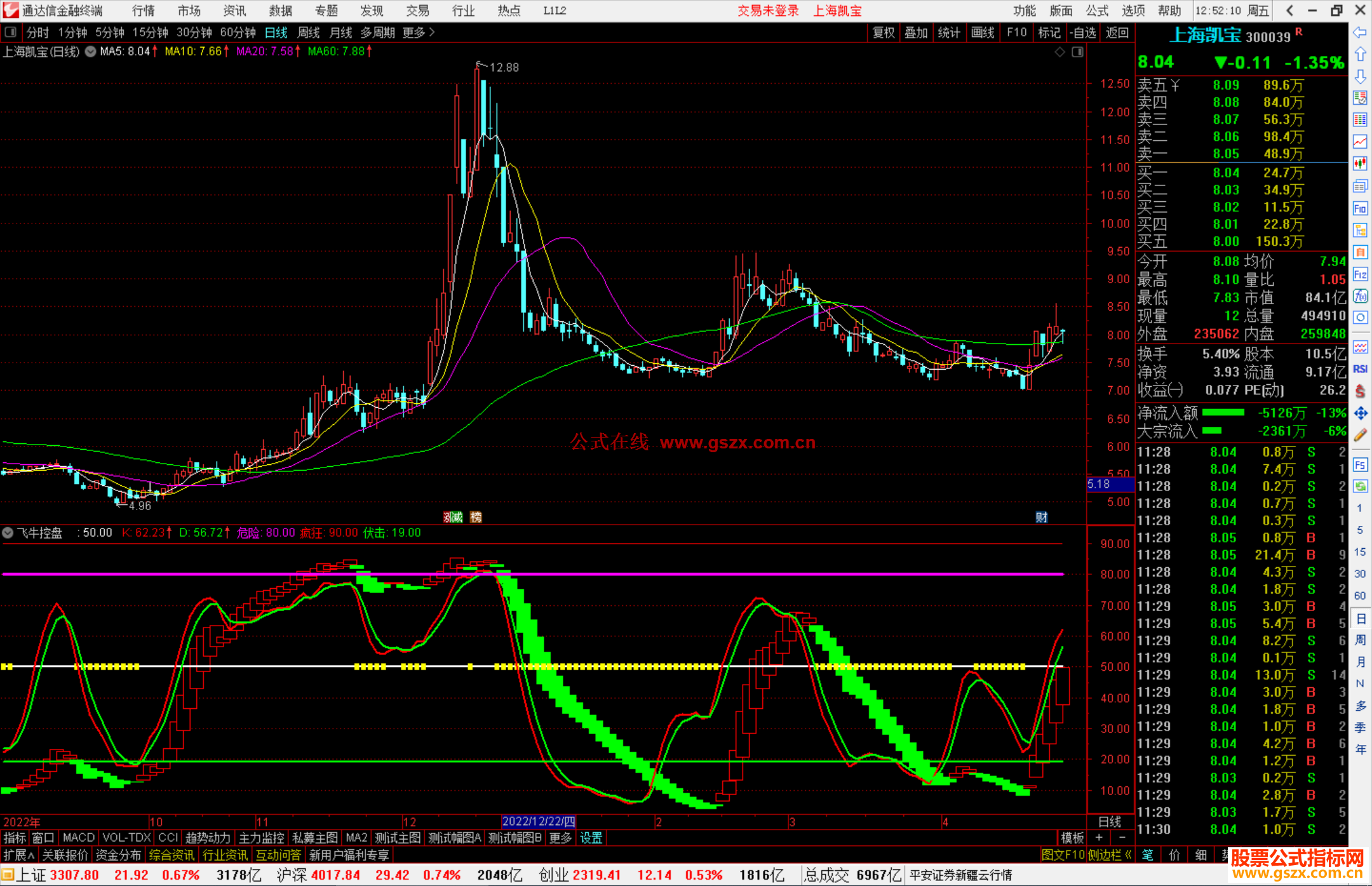Select the pencil drawing tool icon
The height and width of the screenshot is (886, 1372).
click(1360, 435)
